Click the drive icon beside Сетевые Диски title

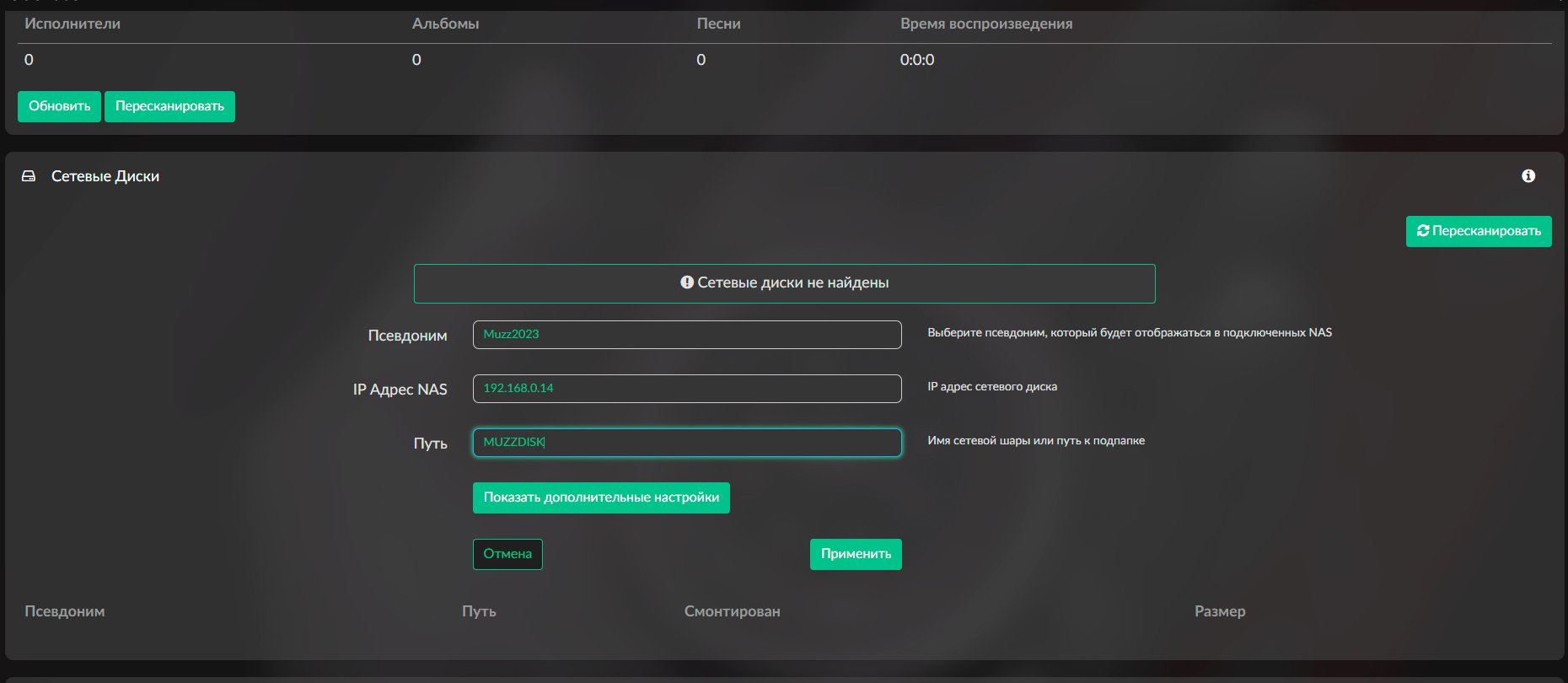coord(29,176)
